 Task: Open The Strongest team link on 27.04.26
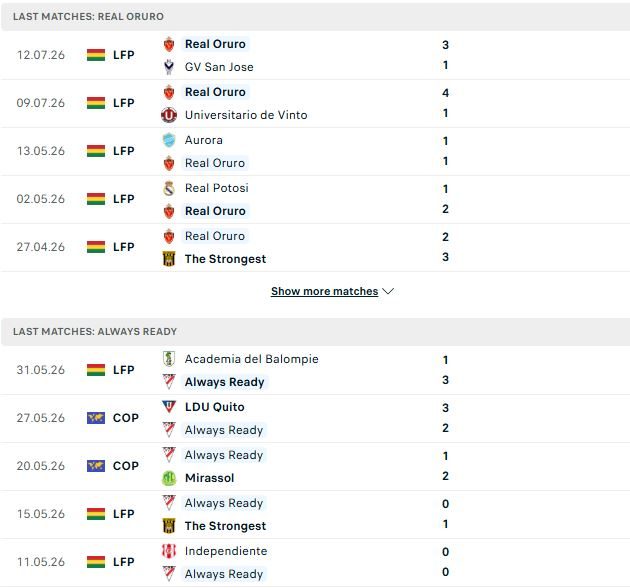(x=225, y=259)
